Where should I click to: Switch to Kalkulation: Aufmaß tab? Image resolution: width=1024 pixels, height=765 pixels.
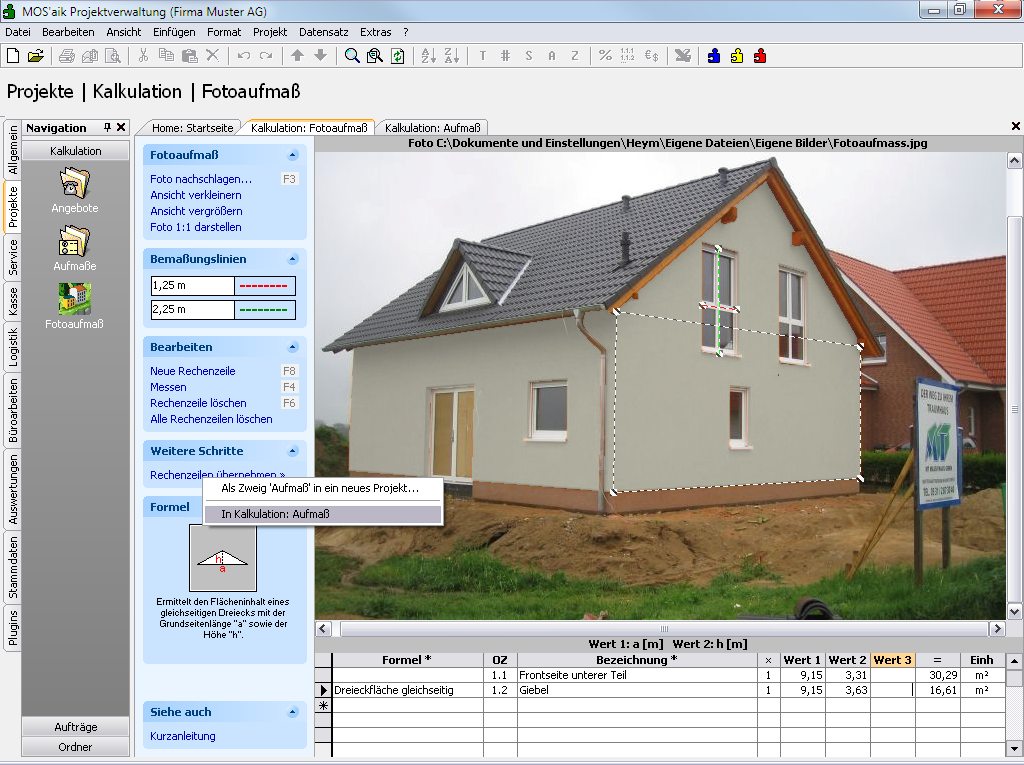(x=432, y=128)
